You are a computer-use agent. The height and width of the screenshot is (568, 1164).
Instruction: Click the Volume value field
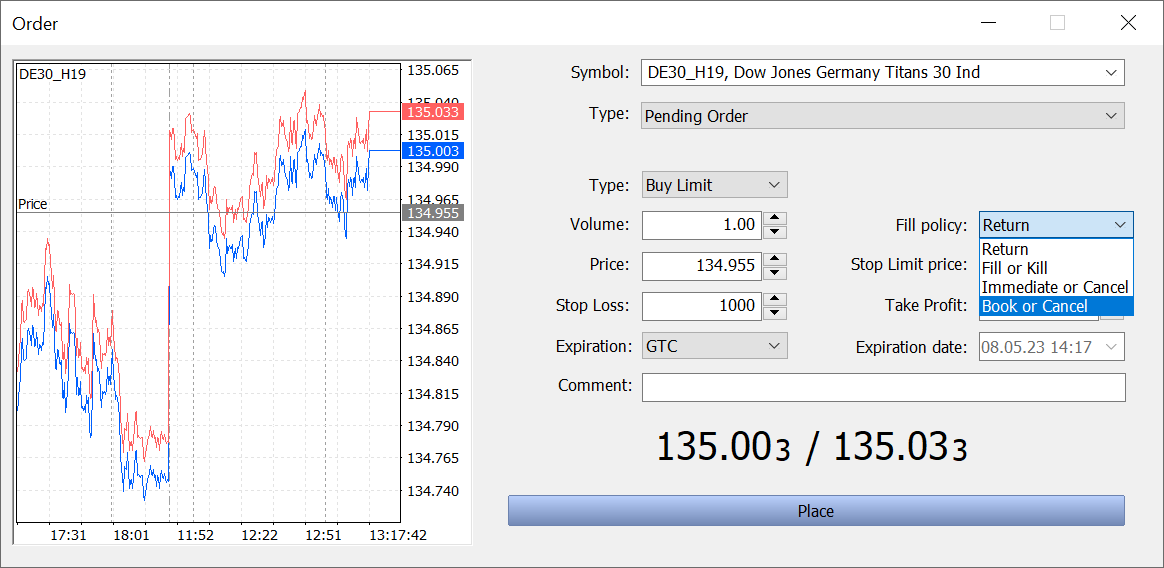[701, 225]
